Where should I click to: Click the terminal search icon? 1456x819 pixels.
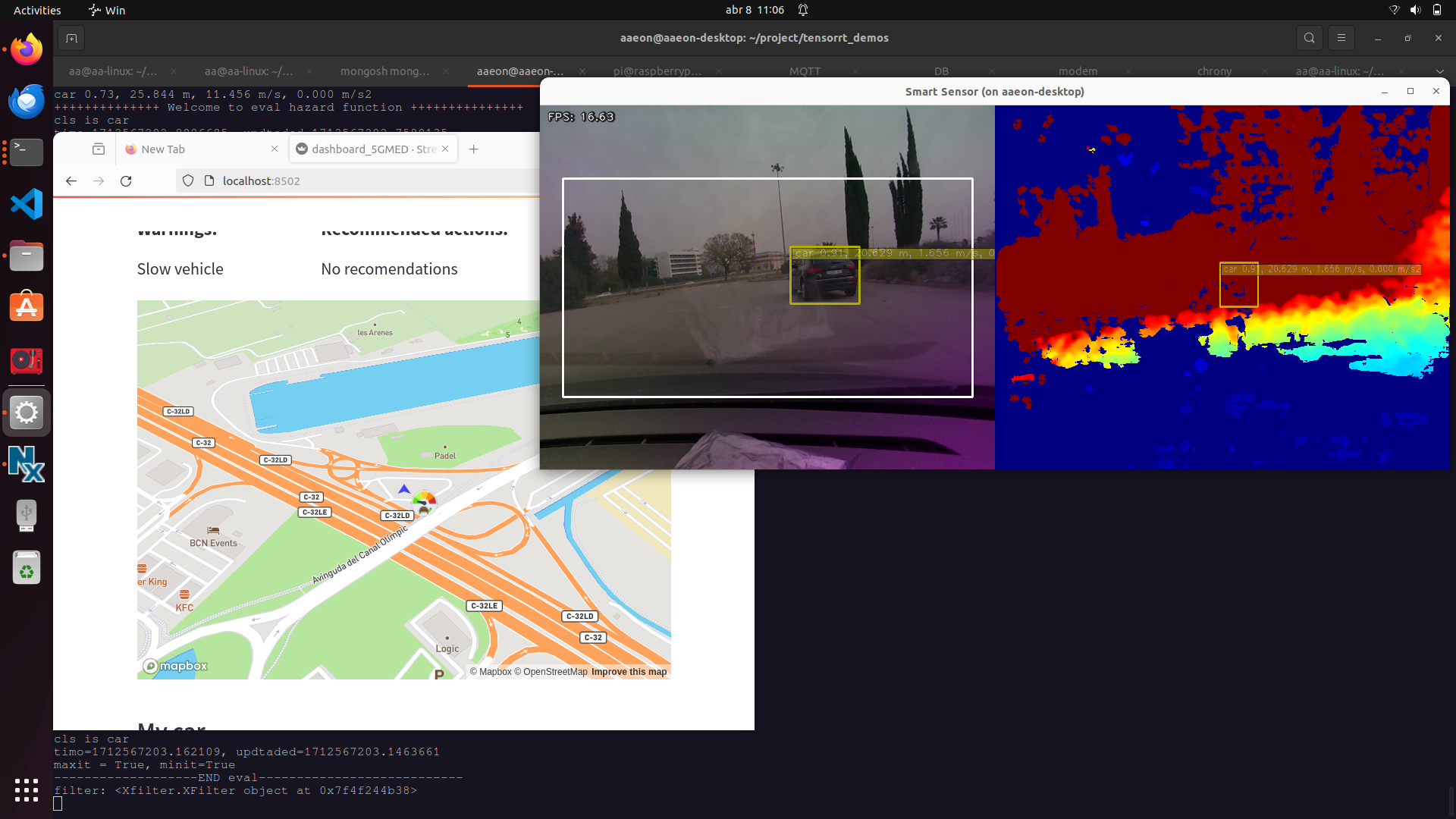pos(1309,38)
